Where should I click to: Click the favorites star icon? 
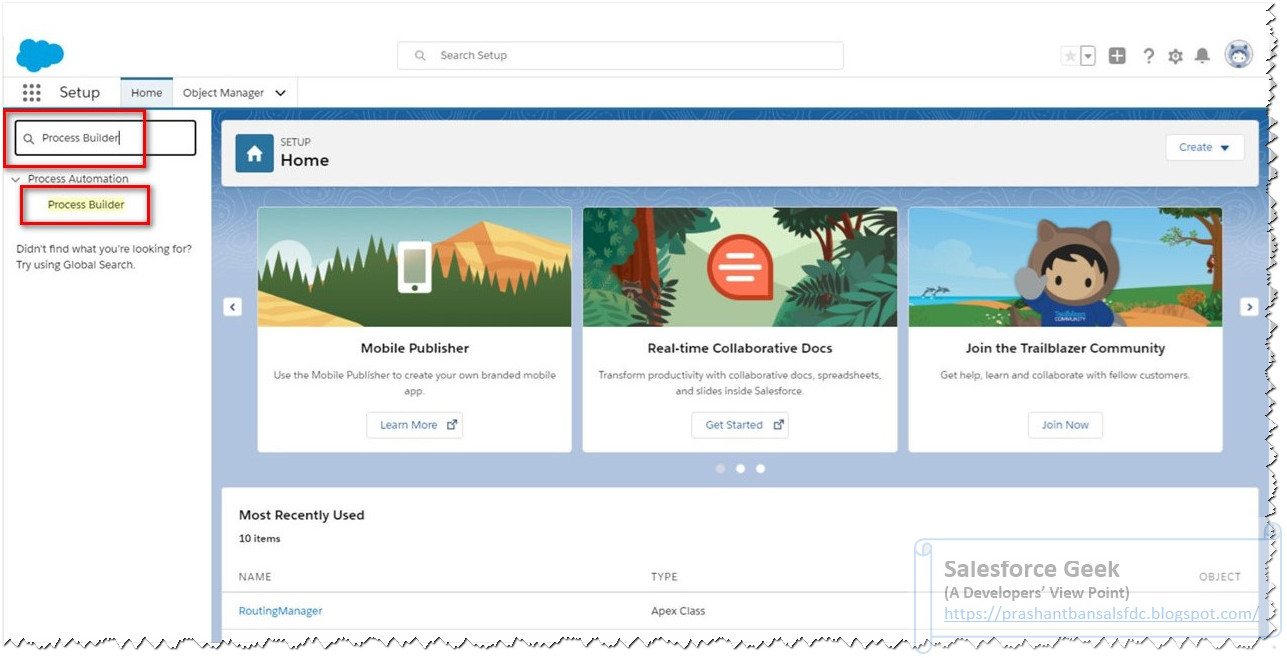(x=1070, y=56)
